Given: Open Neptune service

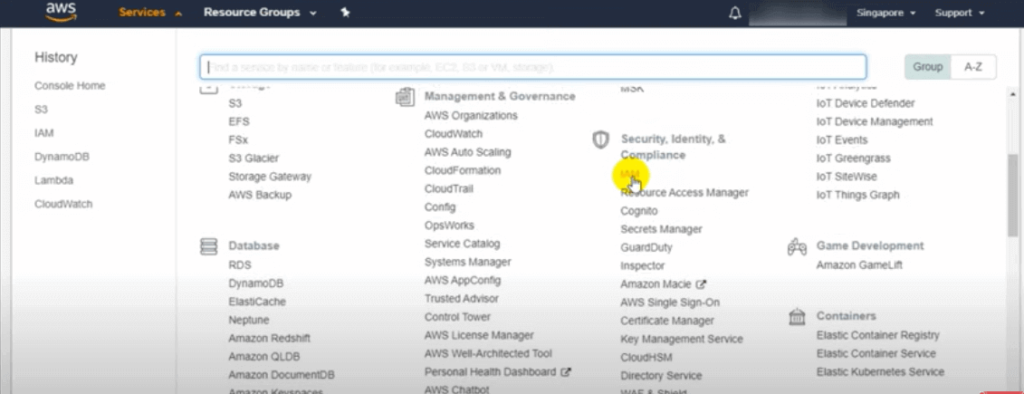Looking at the screenshot, I should pos(249,320).
